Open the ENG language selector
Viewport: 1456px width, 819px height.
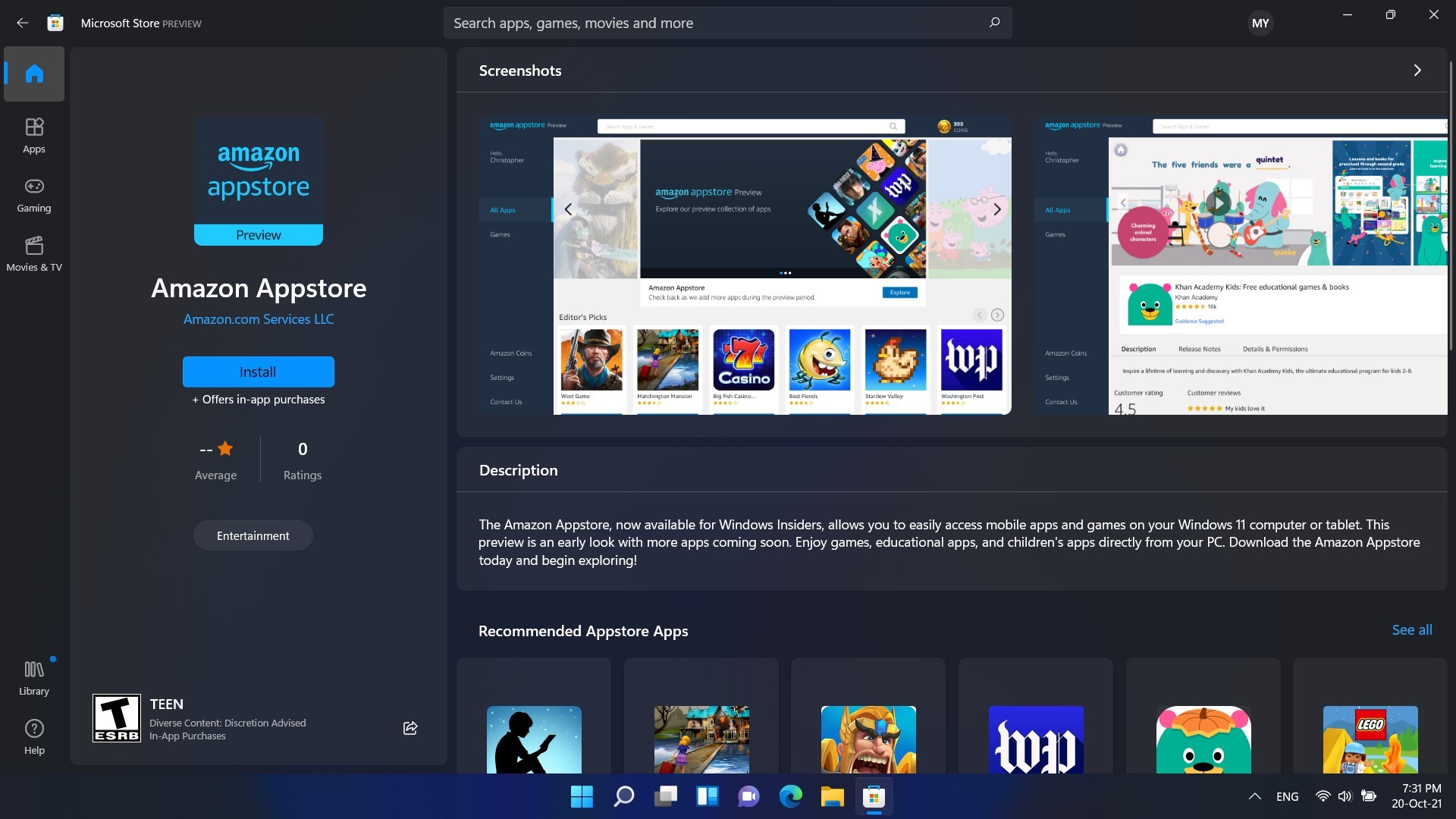pyautogui.click(x=1287, y=796)
